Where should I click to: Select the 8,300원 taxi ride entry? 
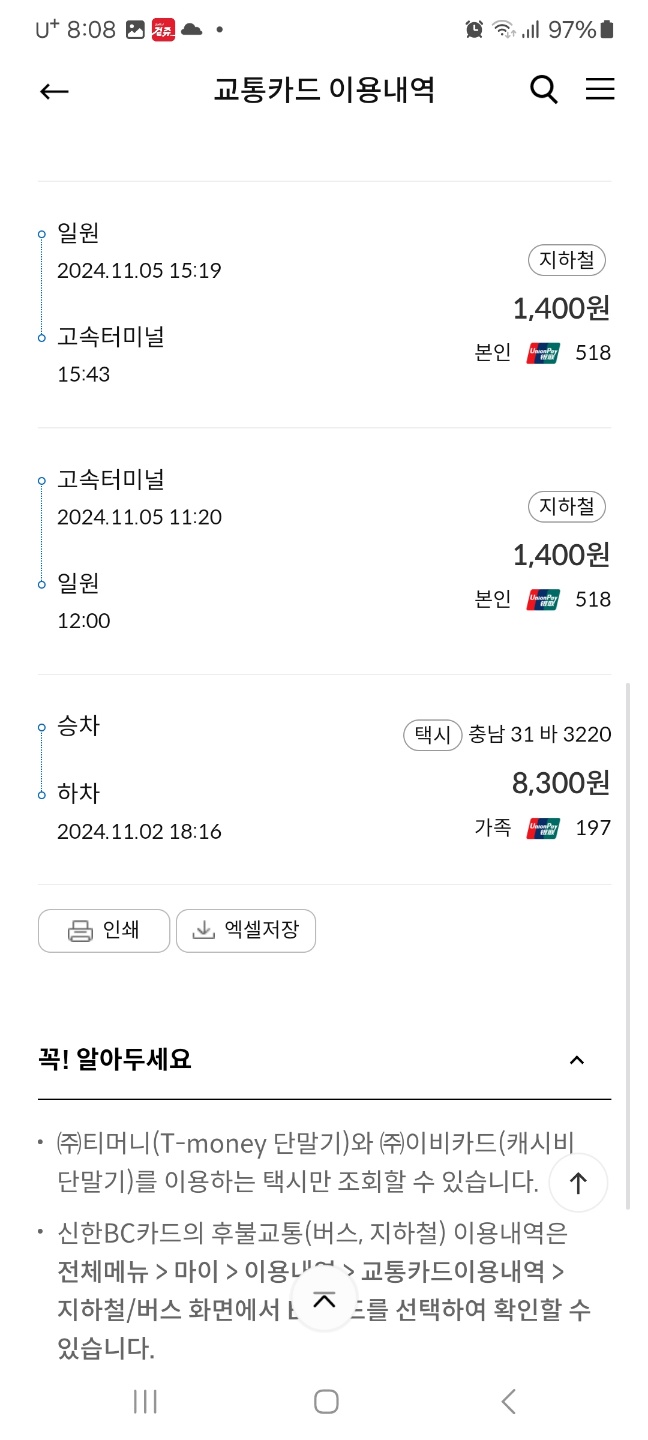coord(324,780)
